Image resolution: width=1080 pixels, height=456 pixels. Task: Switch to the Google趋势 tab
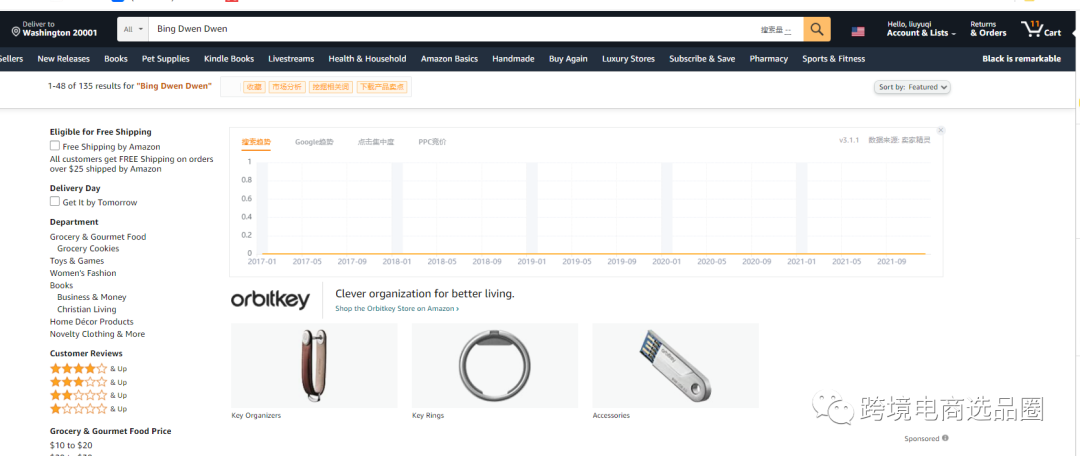point(314,142)
